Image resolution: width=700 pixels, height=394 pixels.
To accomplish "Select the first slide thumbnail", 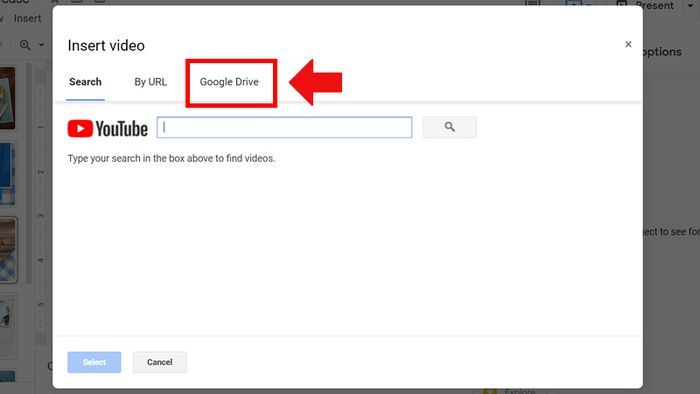I will (8, 98).
